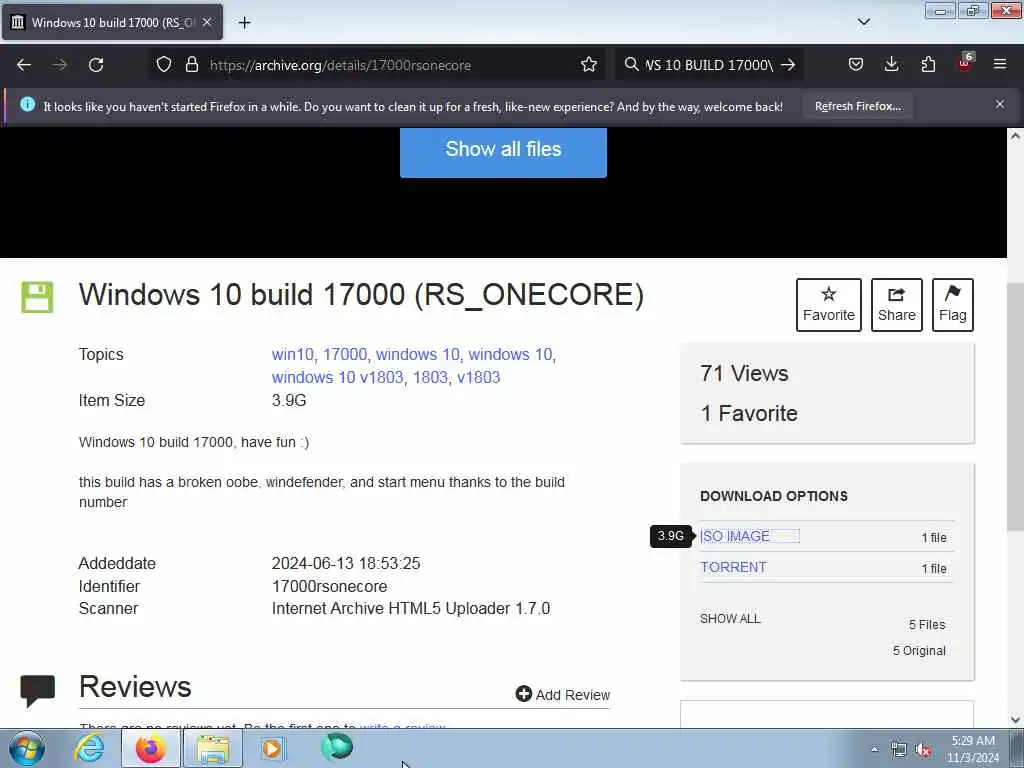Click the page vertical scrollbar thumb
The height and width of the screenshot is (768, 1024).
[1016, 408]
